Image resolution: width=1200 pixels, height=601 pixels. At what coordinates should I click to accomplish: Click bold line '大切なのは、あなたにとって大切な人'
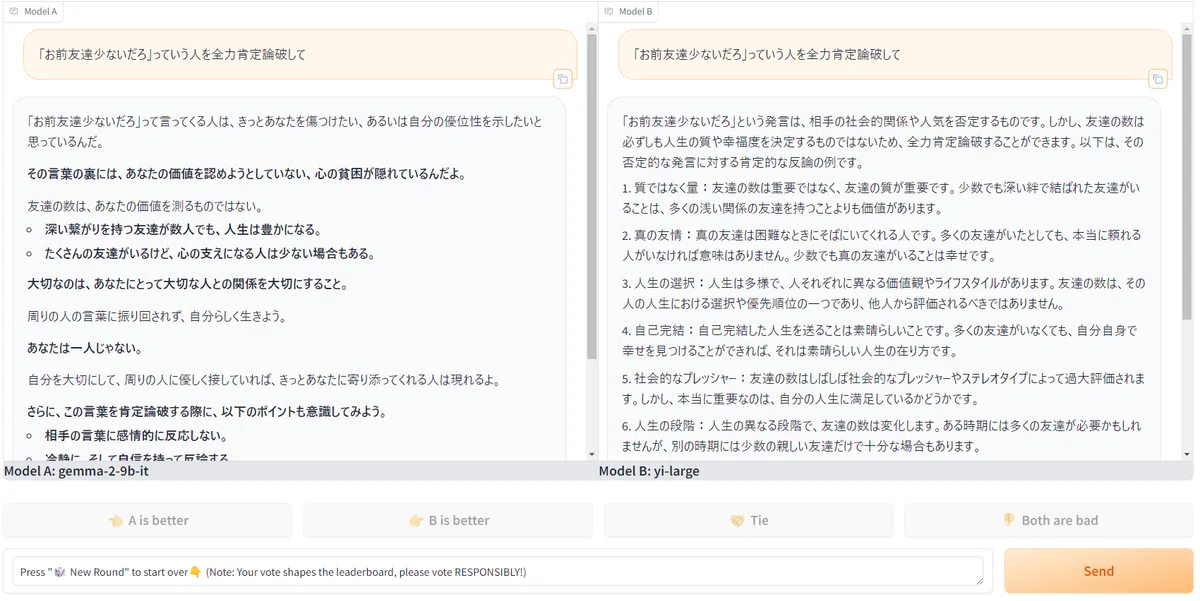coord(187,284)
